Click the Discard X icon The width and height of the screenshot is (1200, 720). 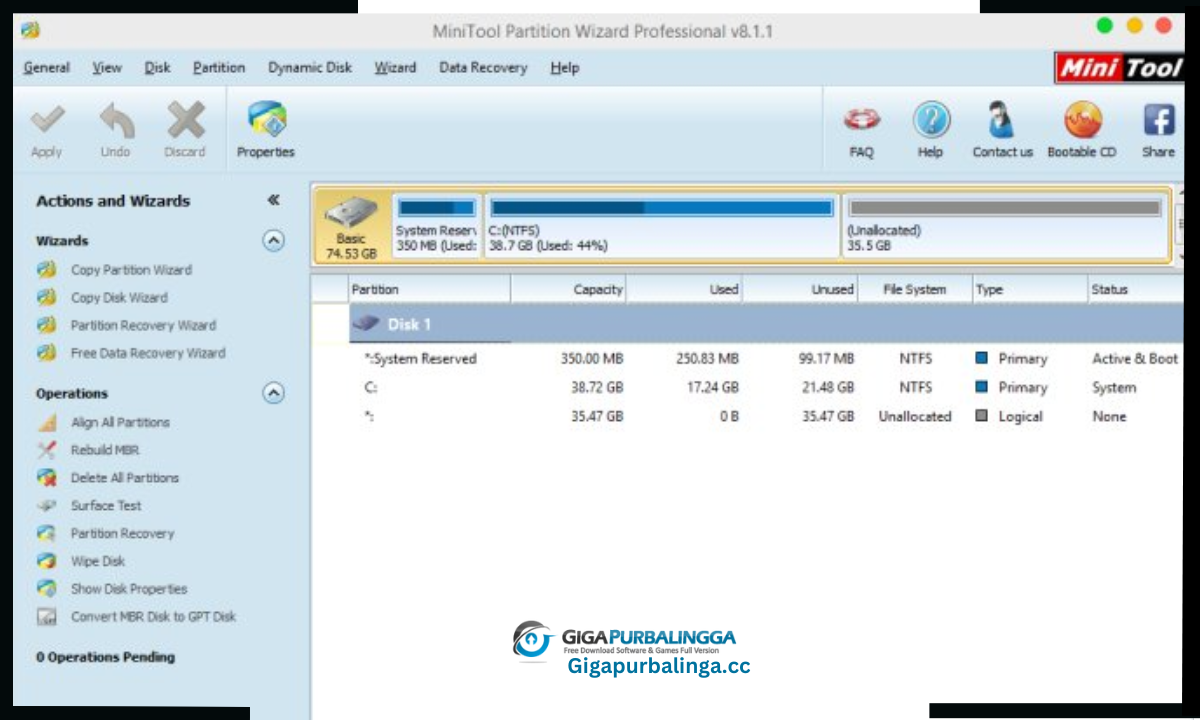coord(185,121)
